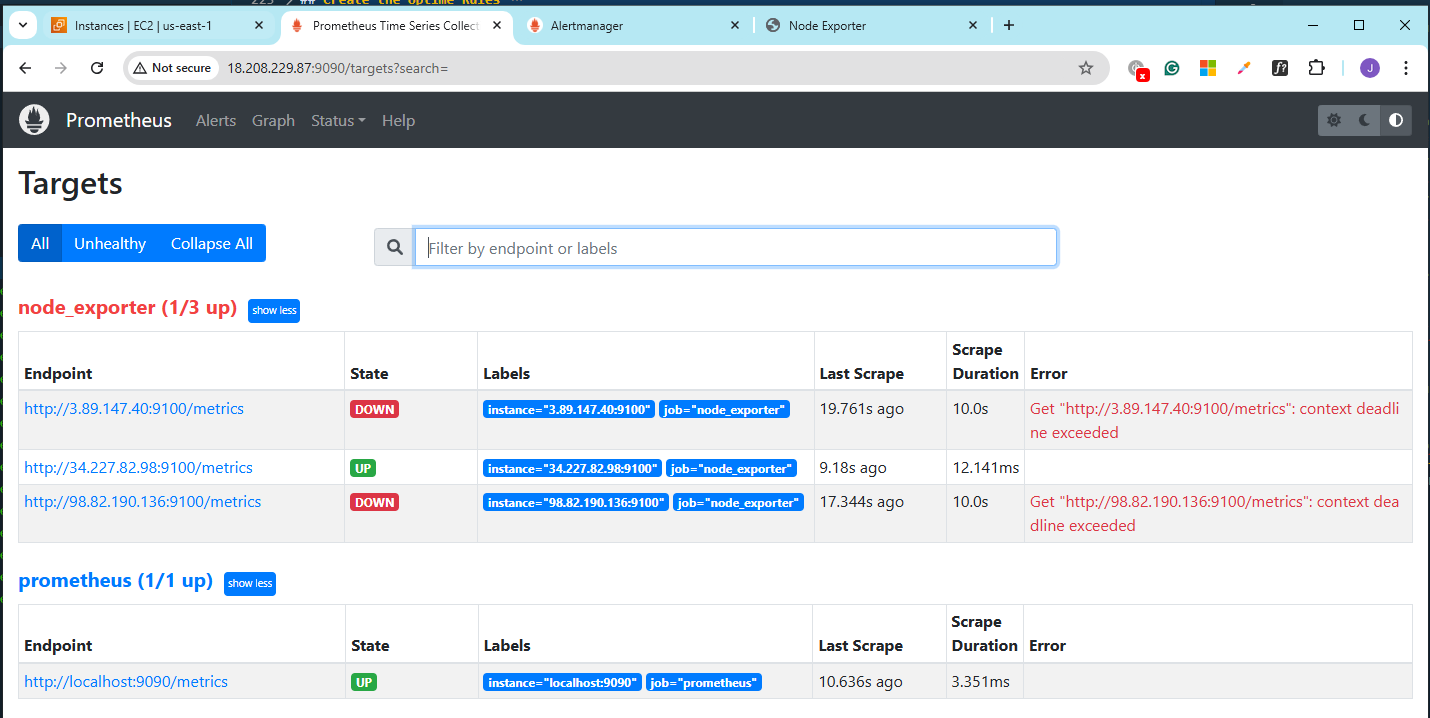Switch to the Alertmanager tab
Image resolution: width=1430 pixels, height=718 pixels.
[634, 25]
